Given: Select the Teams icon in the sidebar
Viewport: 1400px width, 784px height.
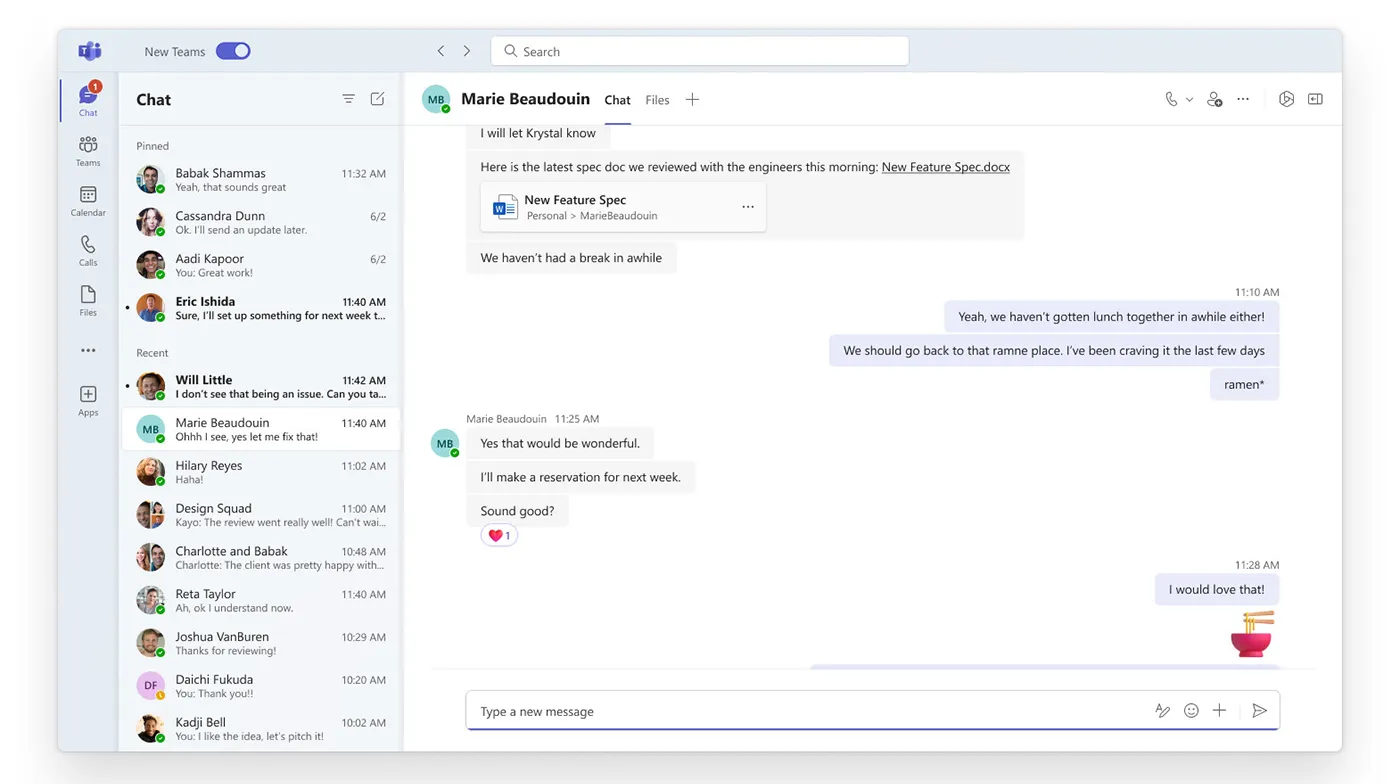Looking at the screenshot, I should point(87,151).
